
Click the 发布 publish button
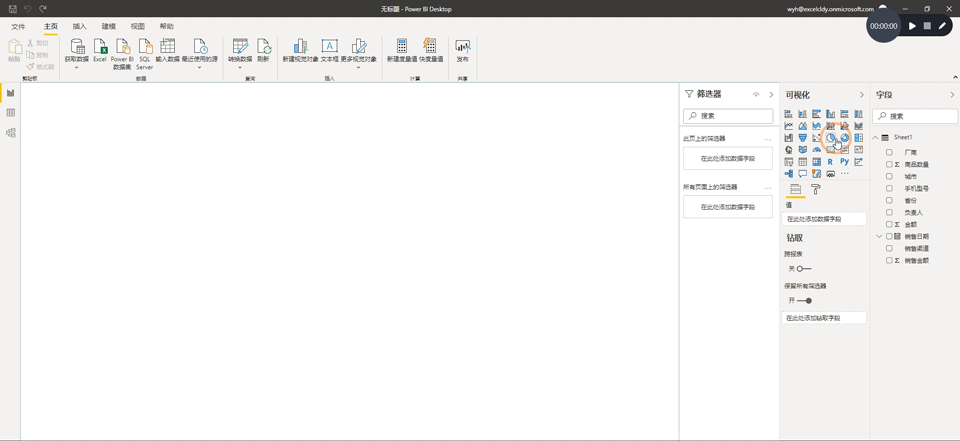(x=462, y=50)
